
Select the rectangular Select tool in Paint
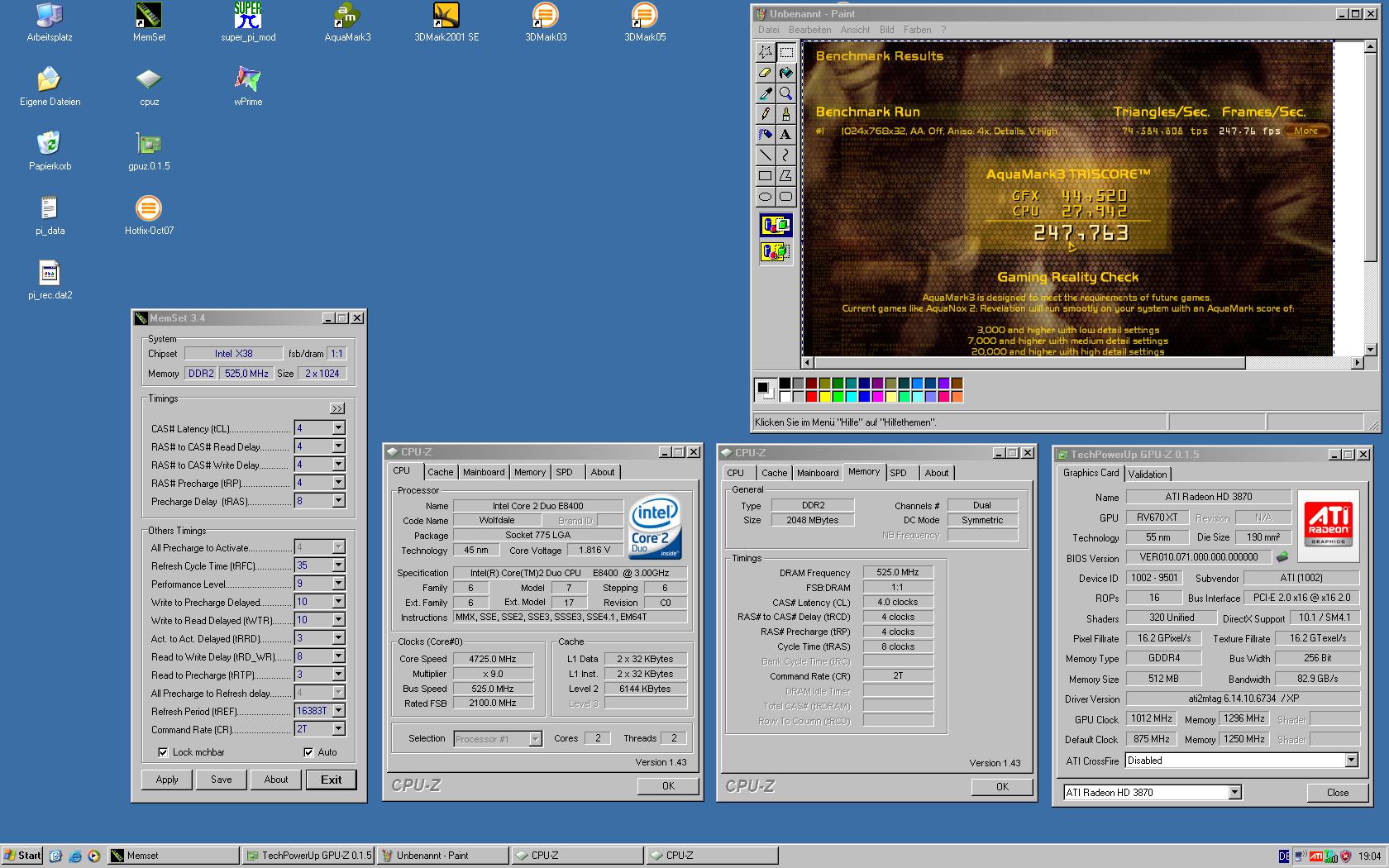click(x=785, y=52)
